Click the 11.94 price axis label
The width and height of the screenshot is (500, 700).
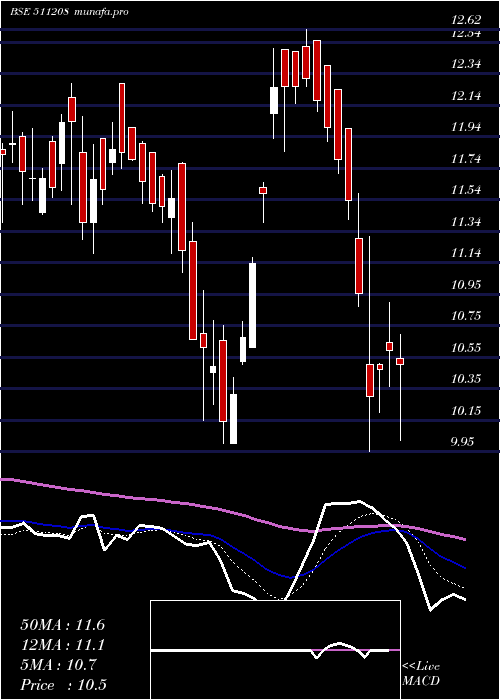click(466, 127)
